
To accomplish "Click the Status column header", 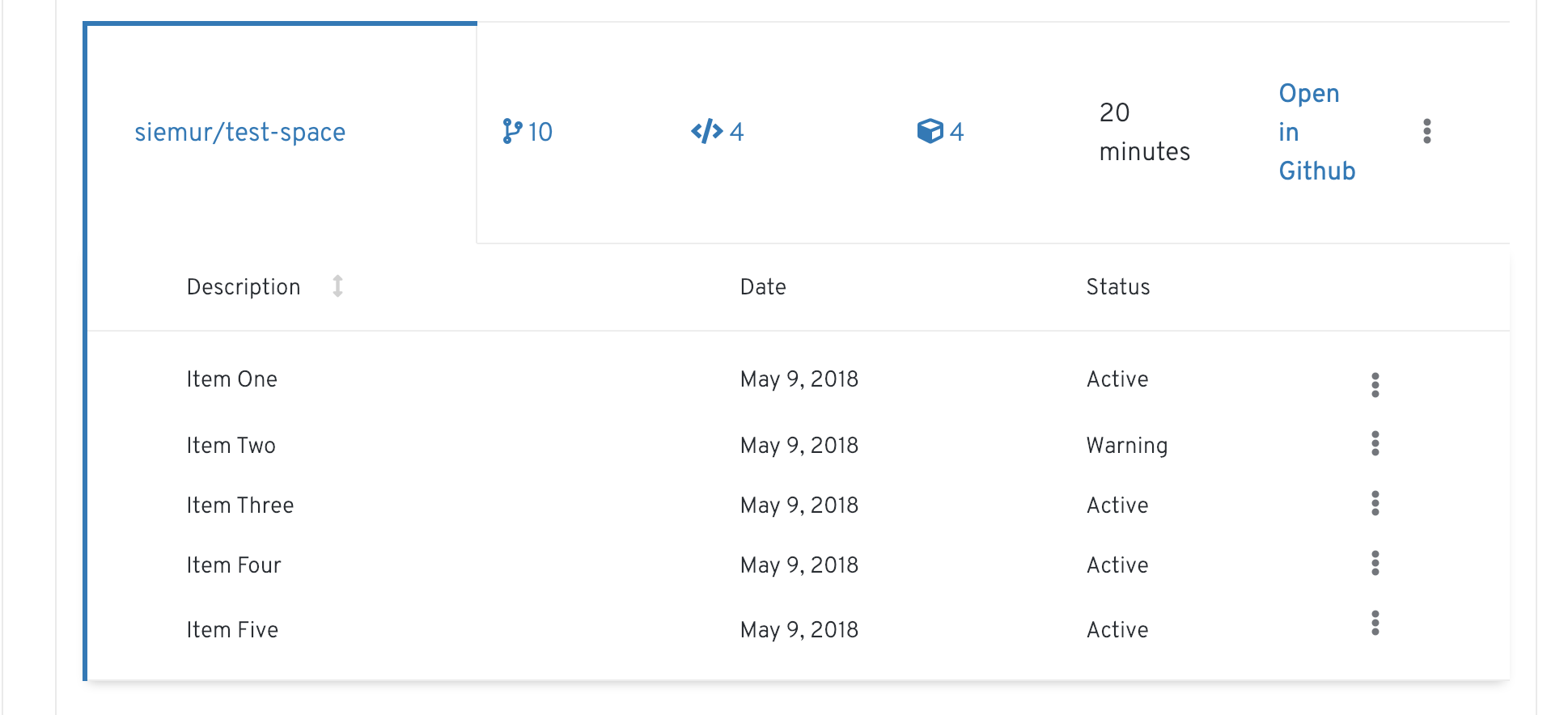I will [x=1117, y=287].
